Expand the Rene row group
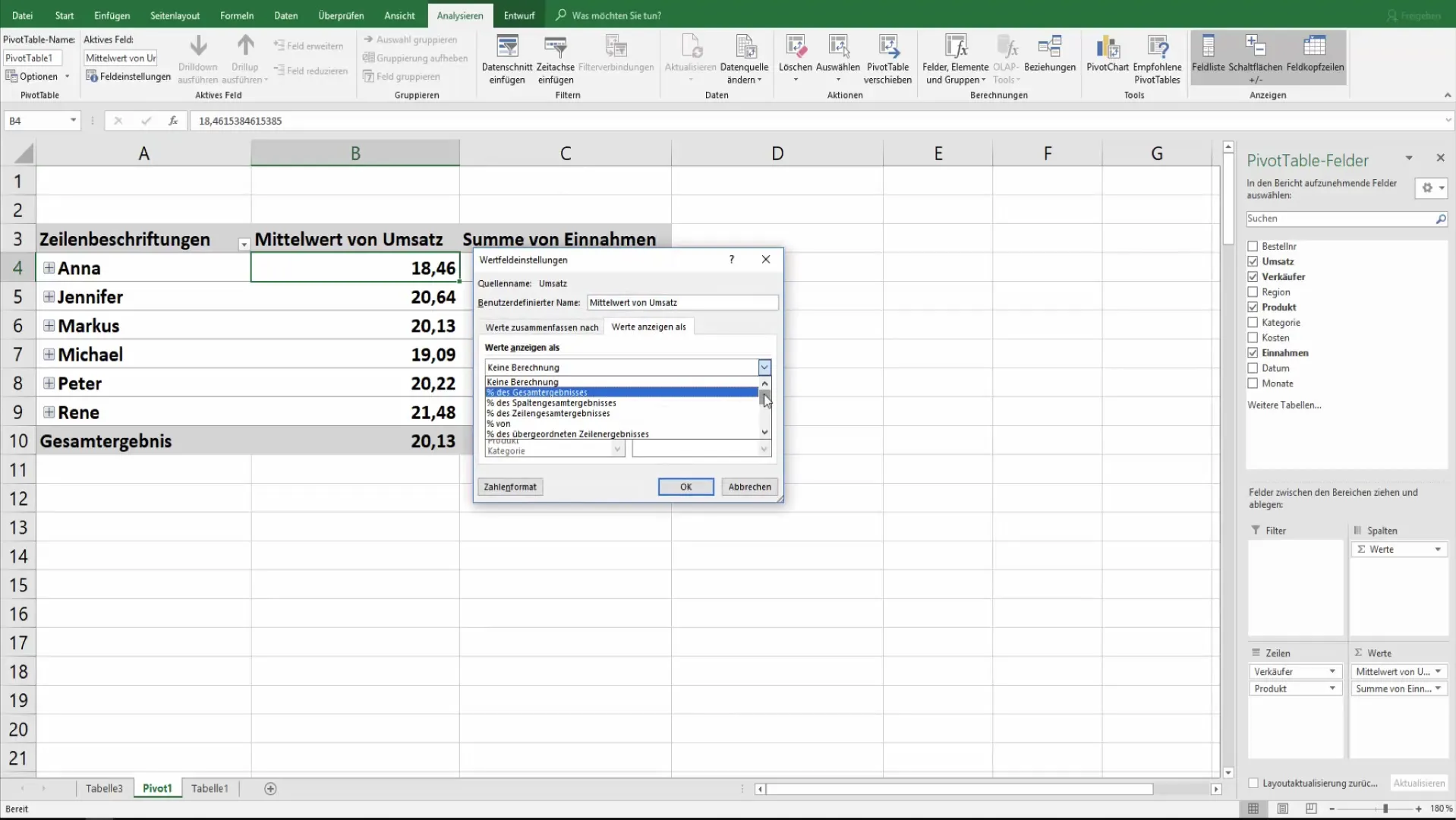The image size is (1456, 820). [49, 412]
